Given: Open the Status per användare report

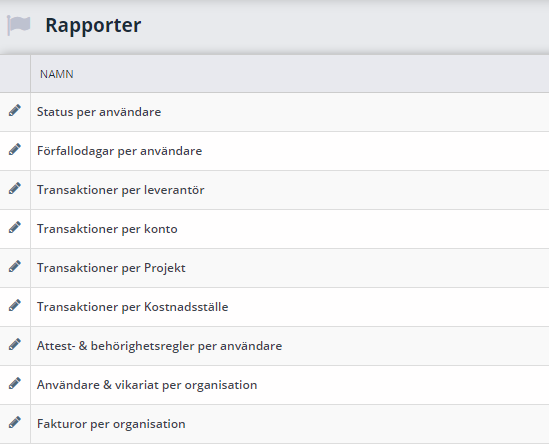Looking at the screenshot, I should pyautogui.click(x=99, y=112).
